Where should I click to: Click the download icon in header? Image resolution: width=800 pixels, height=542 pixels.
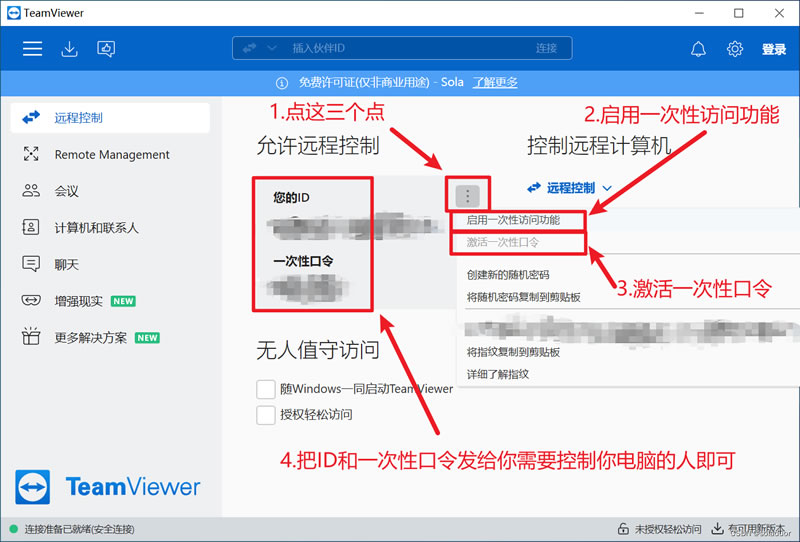coord(69,49)
